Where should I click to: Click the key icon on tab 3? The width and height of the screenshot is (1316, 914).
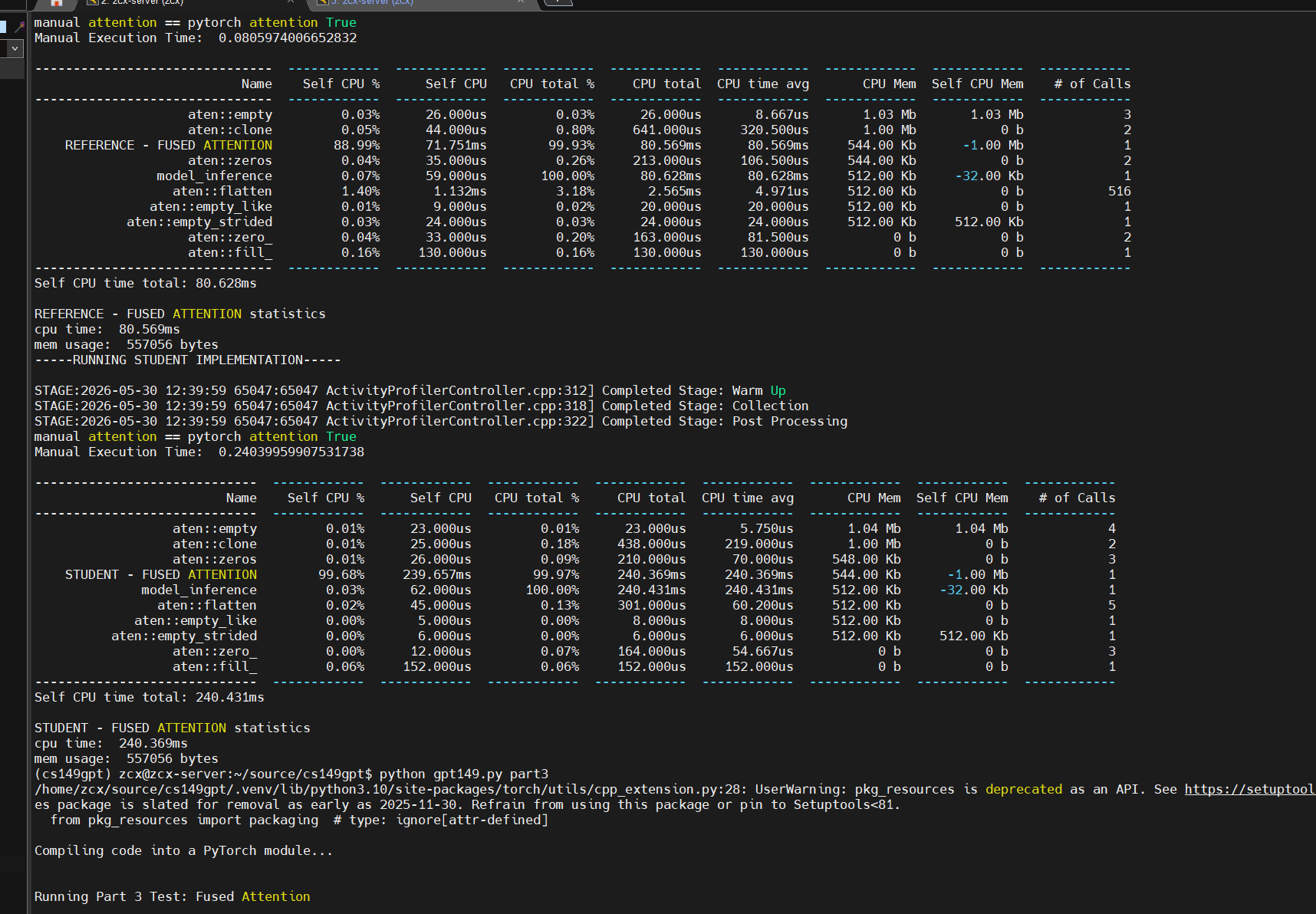323,2
